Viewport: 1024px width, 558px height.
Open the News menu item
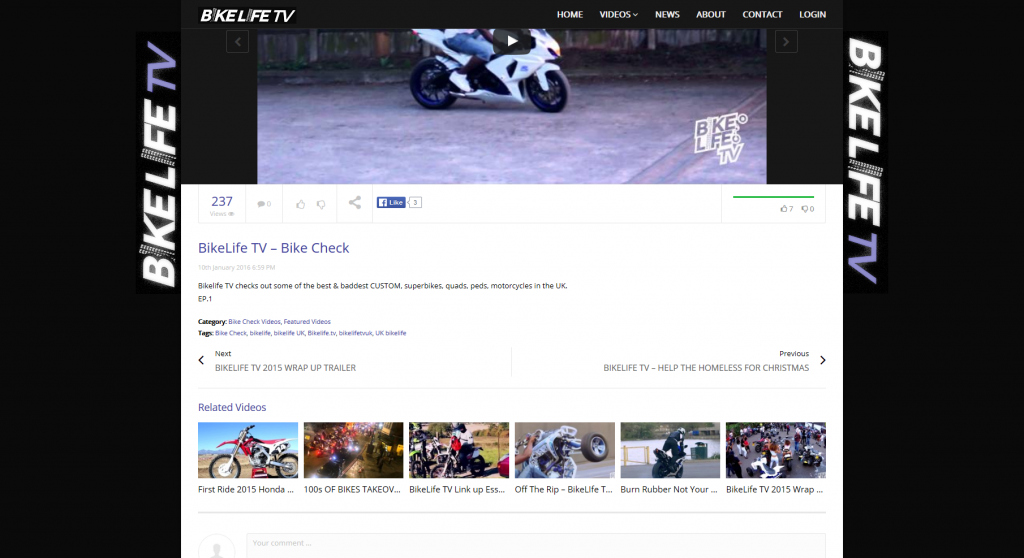point(667,15)
